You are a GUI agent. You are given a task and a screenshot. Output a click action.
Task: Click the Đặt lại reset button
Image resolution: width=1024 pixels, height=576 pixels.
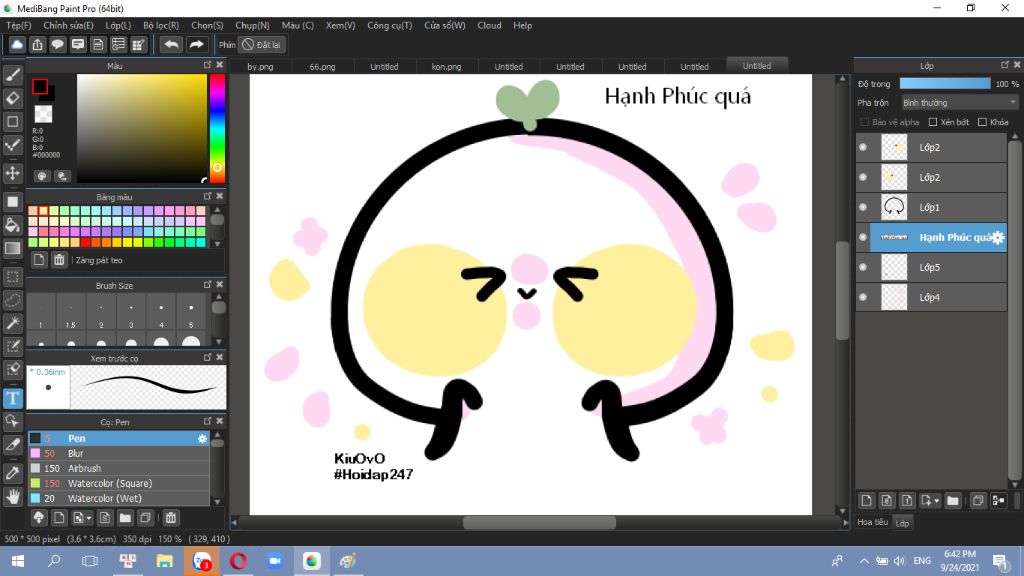pos(261,44)
